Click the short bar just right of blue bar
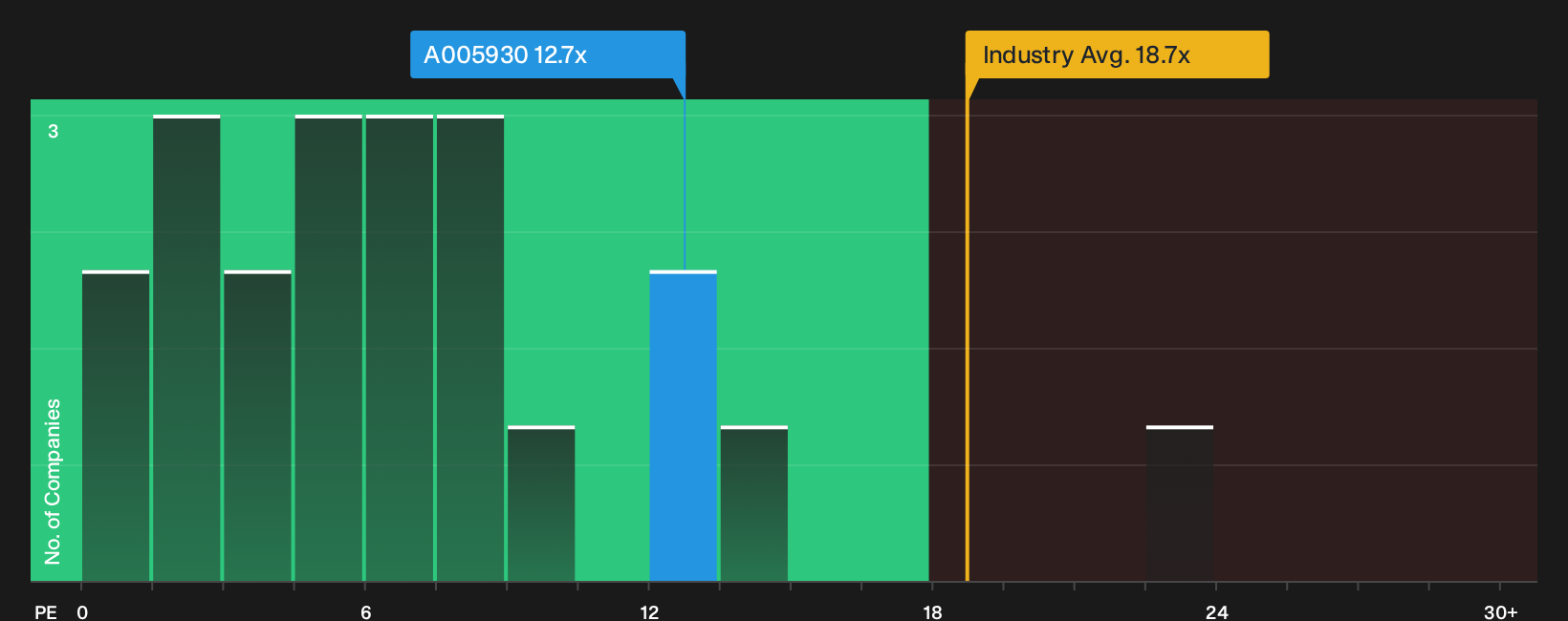Screen dimensions: 1568x621 [x=754, y=503]
